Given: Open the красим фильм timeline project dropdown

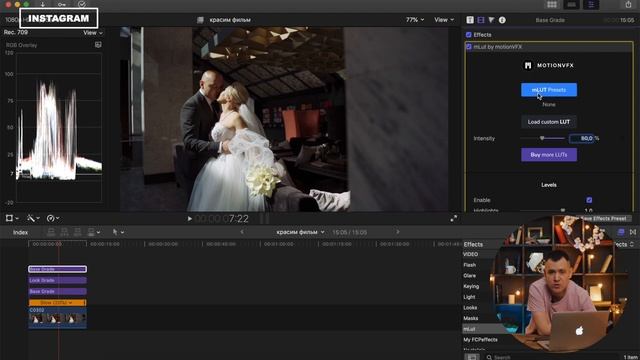Looking at the screenshot, I should tap(300, 232).
